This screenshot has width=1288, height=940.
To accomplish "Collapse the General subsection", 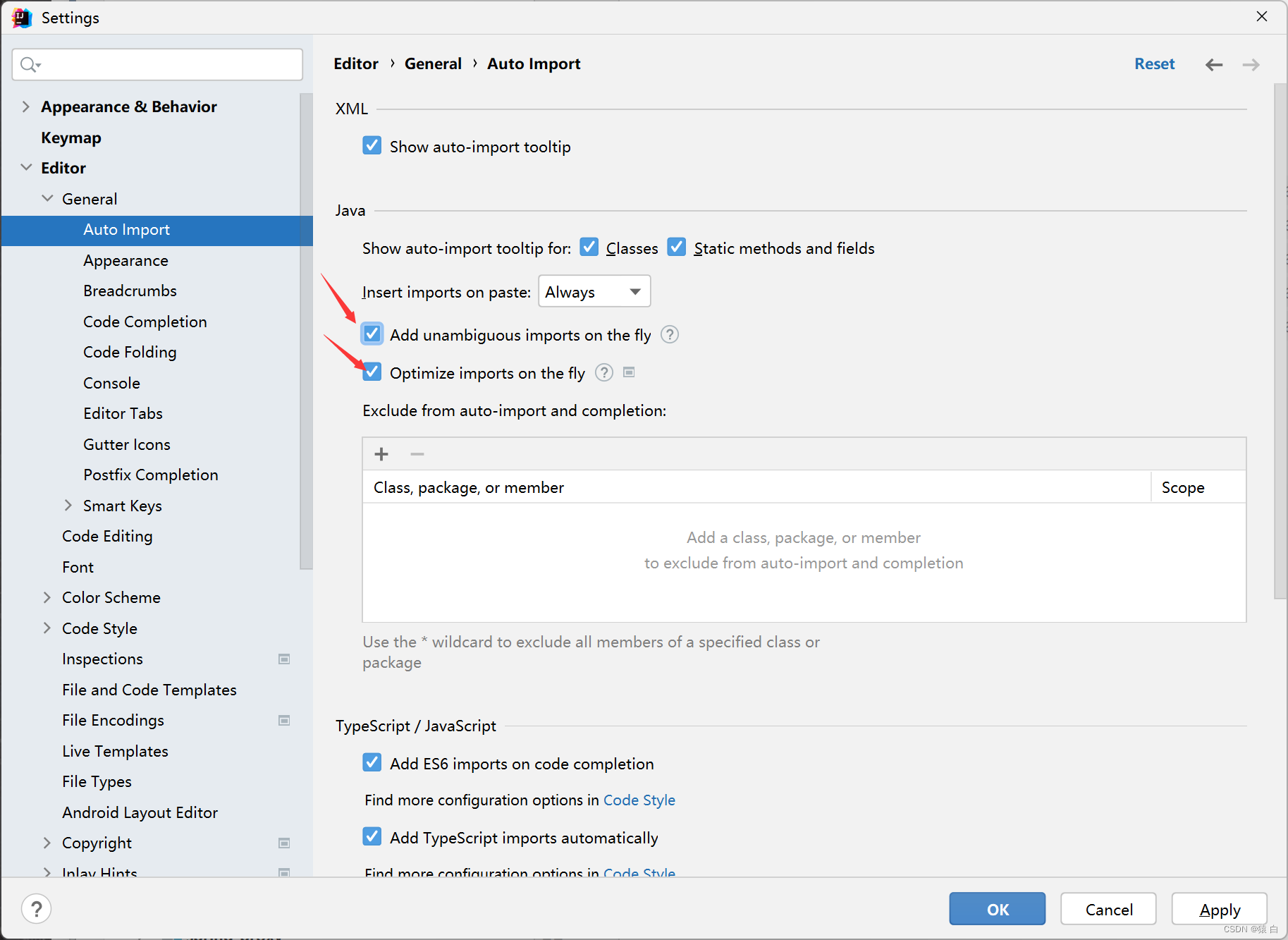I will point(47,199).
